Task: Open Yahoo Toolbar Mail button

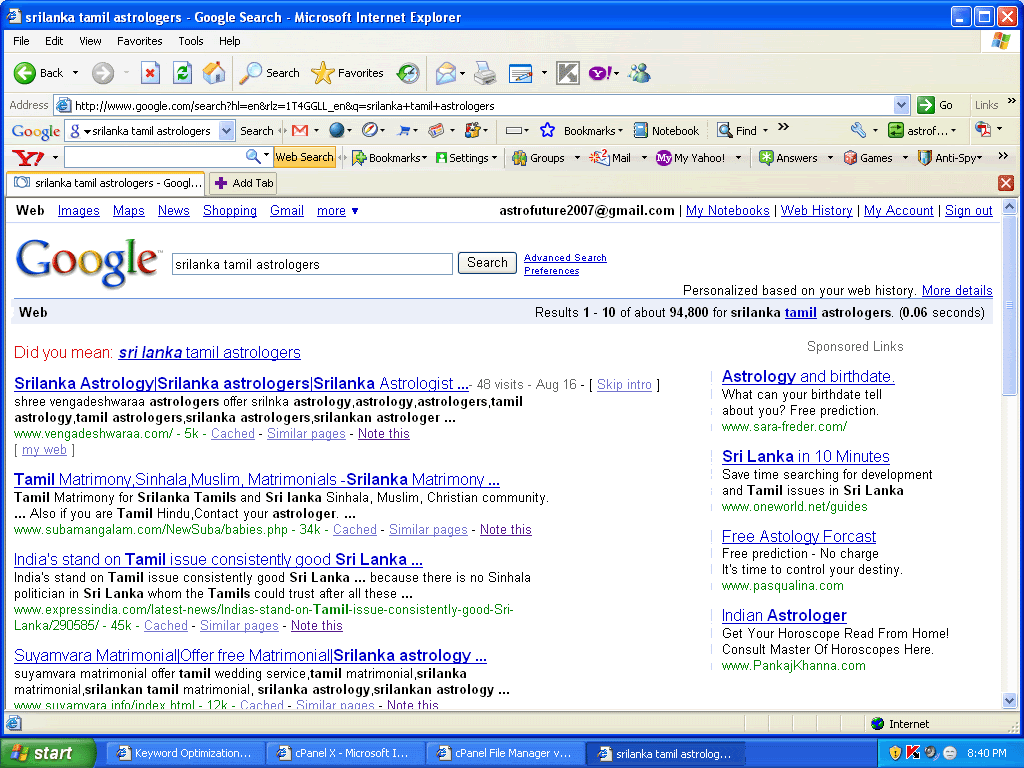Action: [611, 157]
